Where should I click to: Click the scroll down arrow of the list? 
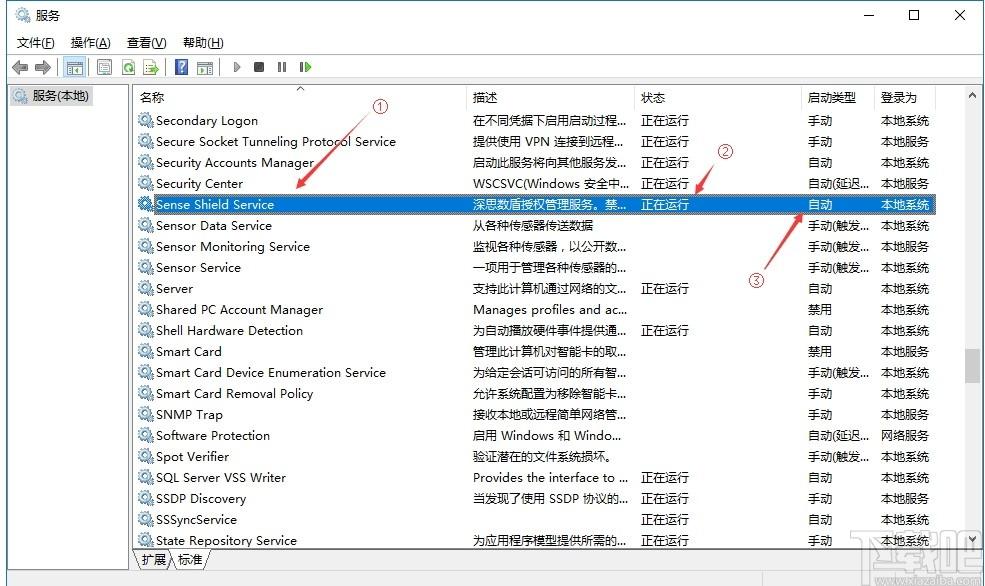coord(972,539)
